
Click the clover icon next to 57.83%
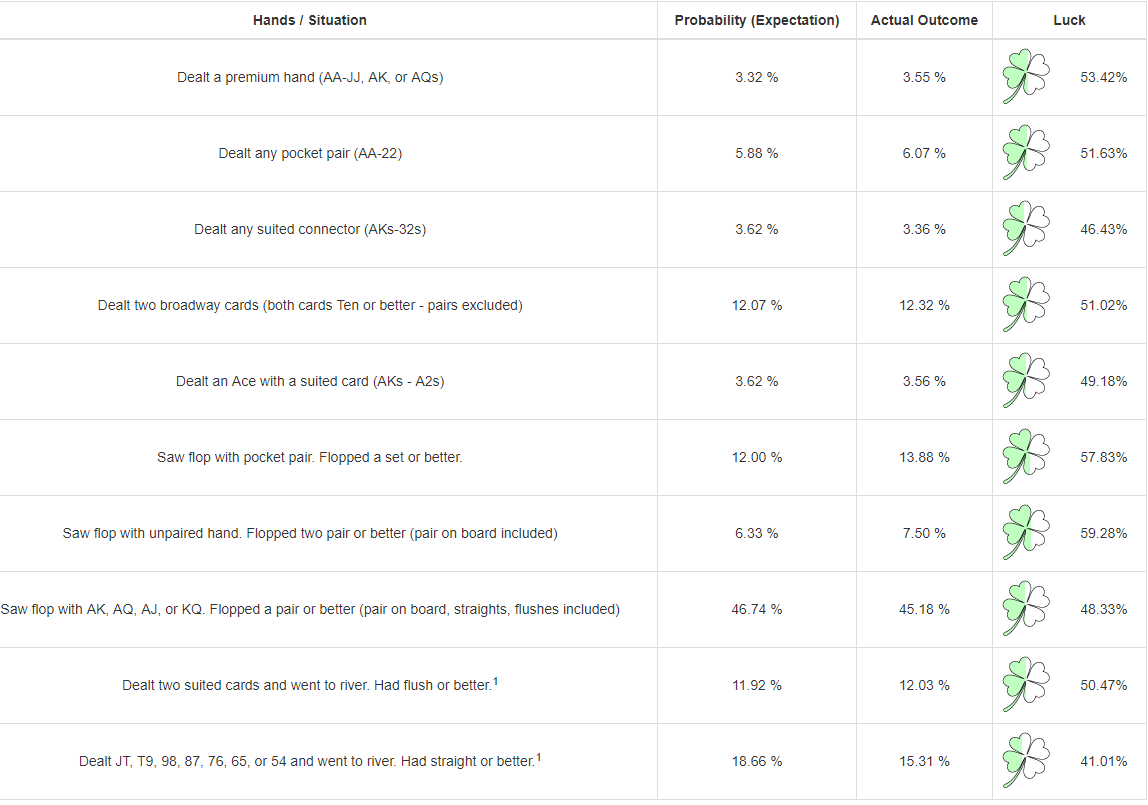pos(1026,457)
